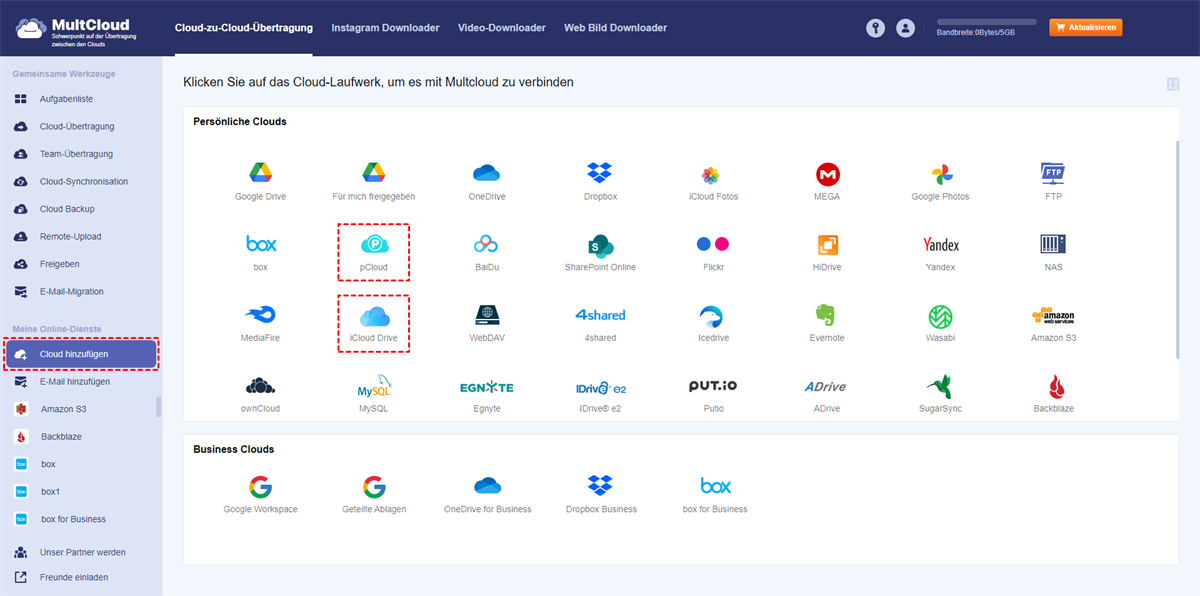Click the pCloud icon
This screenshot has width=1200, height=596.
point(374,244)
